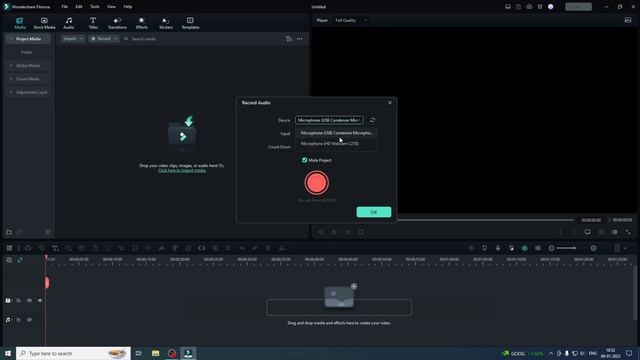
Task: Collapse the Project Media tree item
Action: pyautogui.click(x=11, y=39)
